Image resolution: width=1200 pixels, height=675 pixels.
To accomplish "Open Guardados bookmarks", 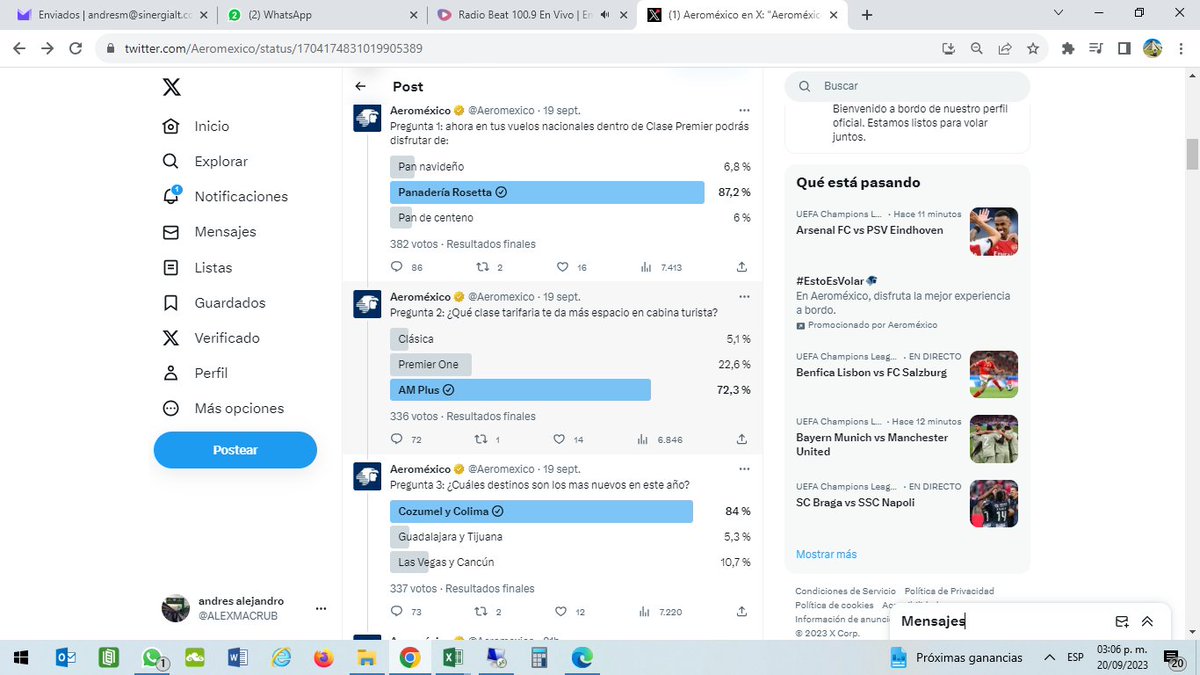I will click(x=215, y=302).
